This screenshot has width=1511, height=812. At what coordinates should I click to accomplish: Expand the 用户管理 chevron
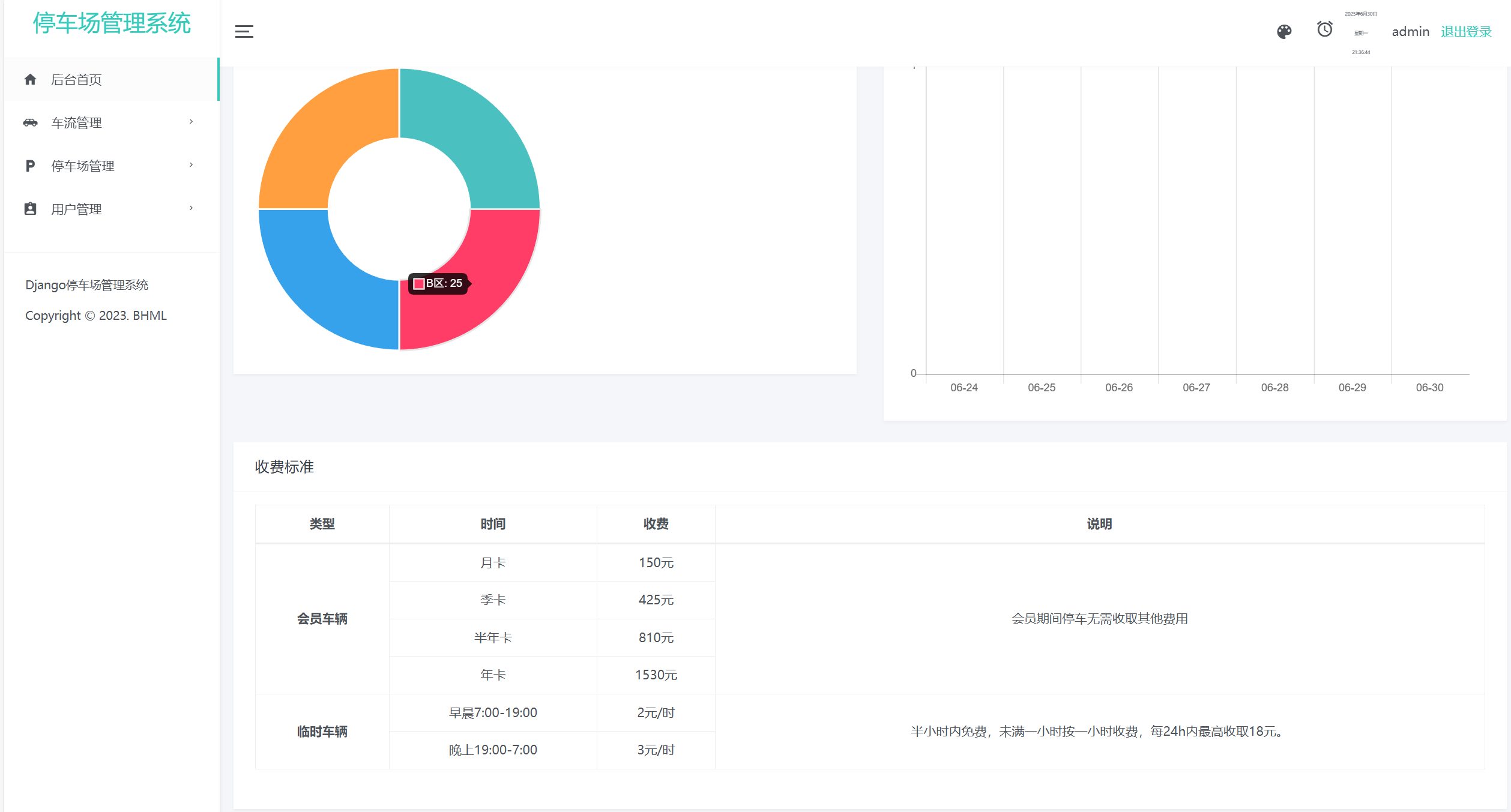(192, 208)
